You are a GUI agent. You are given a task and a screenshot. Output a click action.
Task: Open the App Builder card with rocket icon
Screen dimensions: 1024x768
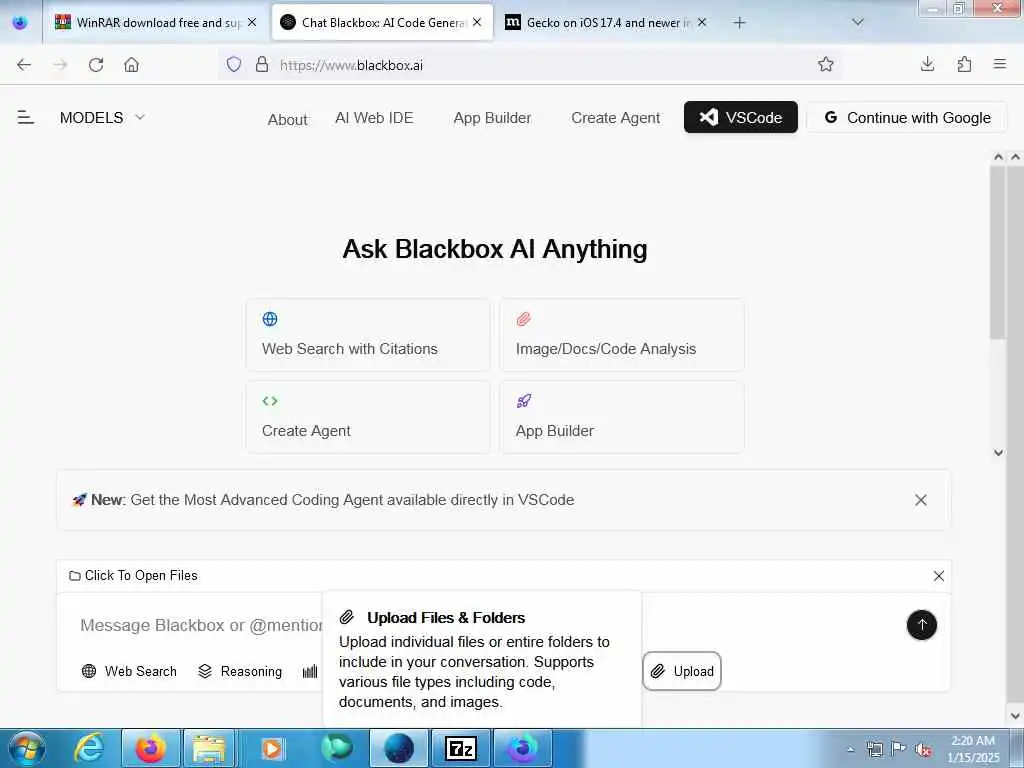(x=622, y=417)
